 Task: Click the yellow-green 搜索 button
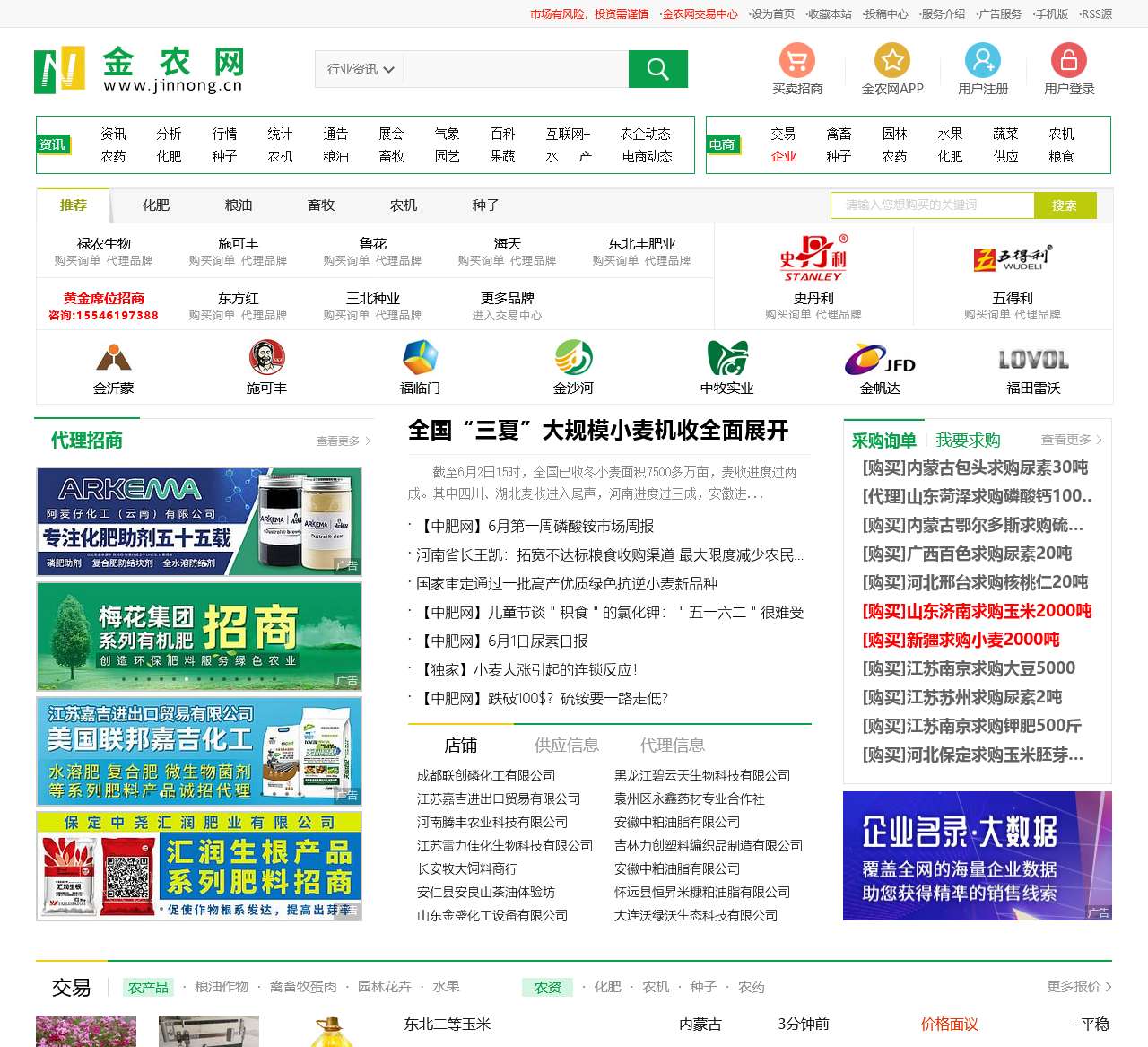(x=1065, y=205)
